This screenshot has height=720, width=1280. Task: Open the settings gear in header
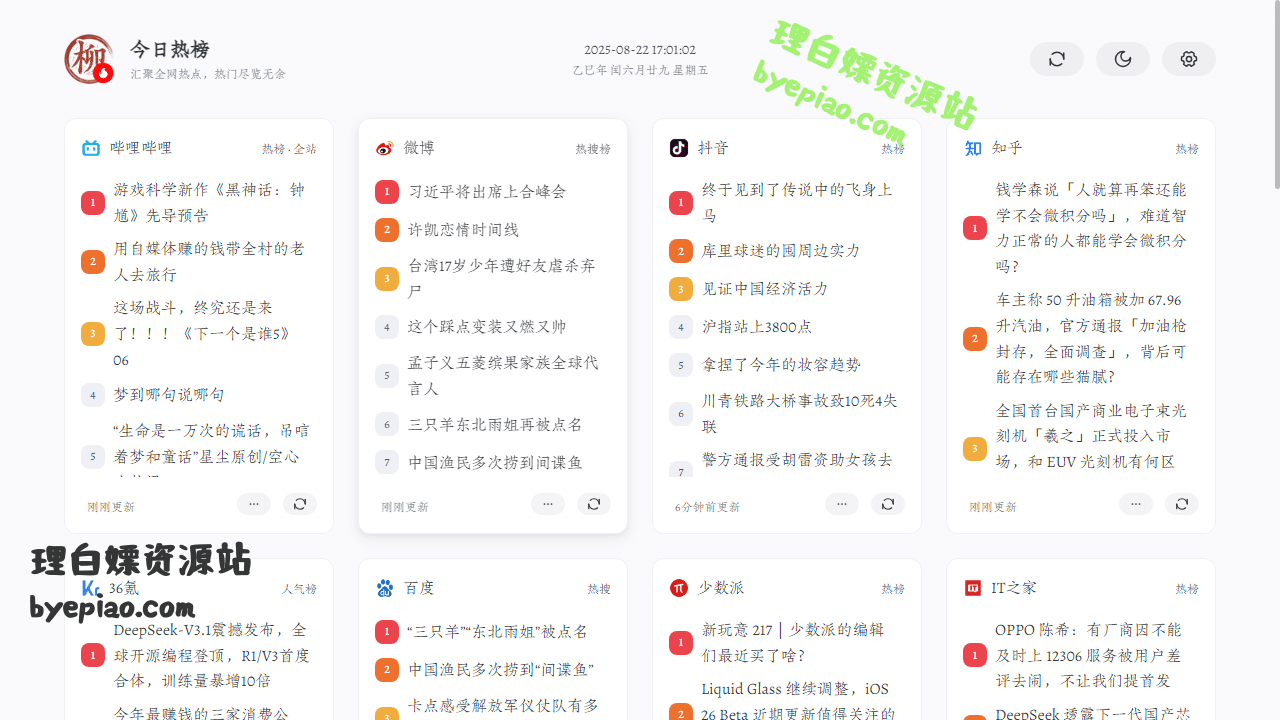(x=1189, y=59)
